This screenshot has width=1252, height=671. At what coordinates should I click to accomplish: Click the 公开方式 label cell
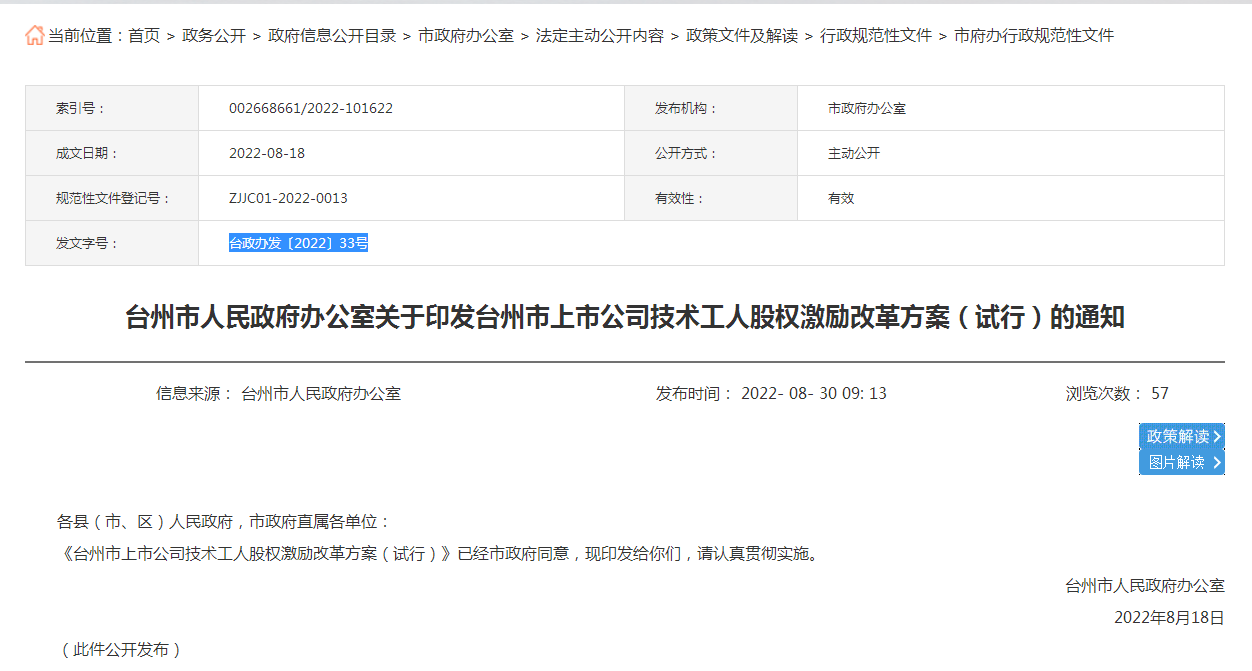tap(711, 153)
